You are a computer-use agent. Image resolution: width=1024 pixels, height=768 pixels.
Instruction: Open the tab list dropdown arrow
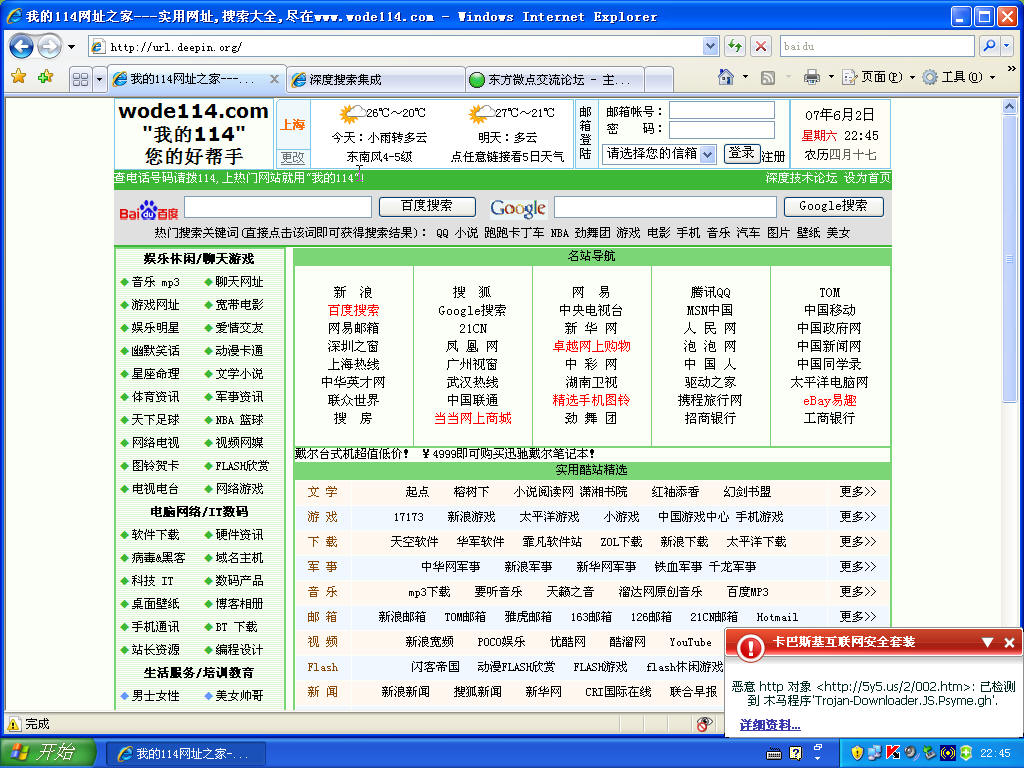click(x=99, y=80)
